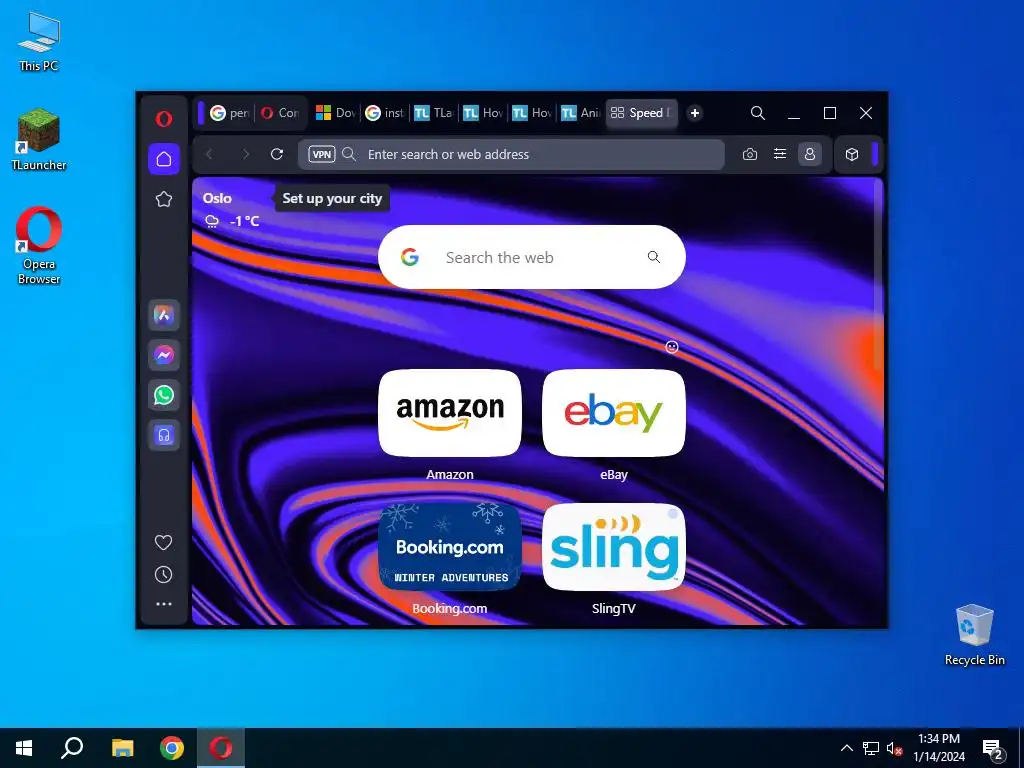The height and width of the screenshot is (768, 1024).
Task: Open a new tab with plus button
Action: tap(695, 113)
